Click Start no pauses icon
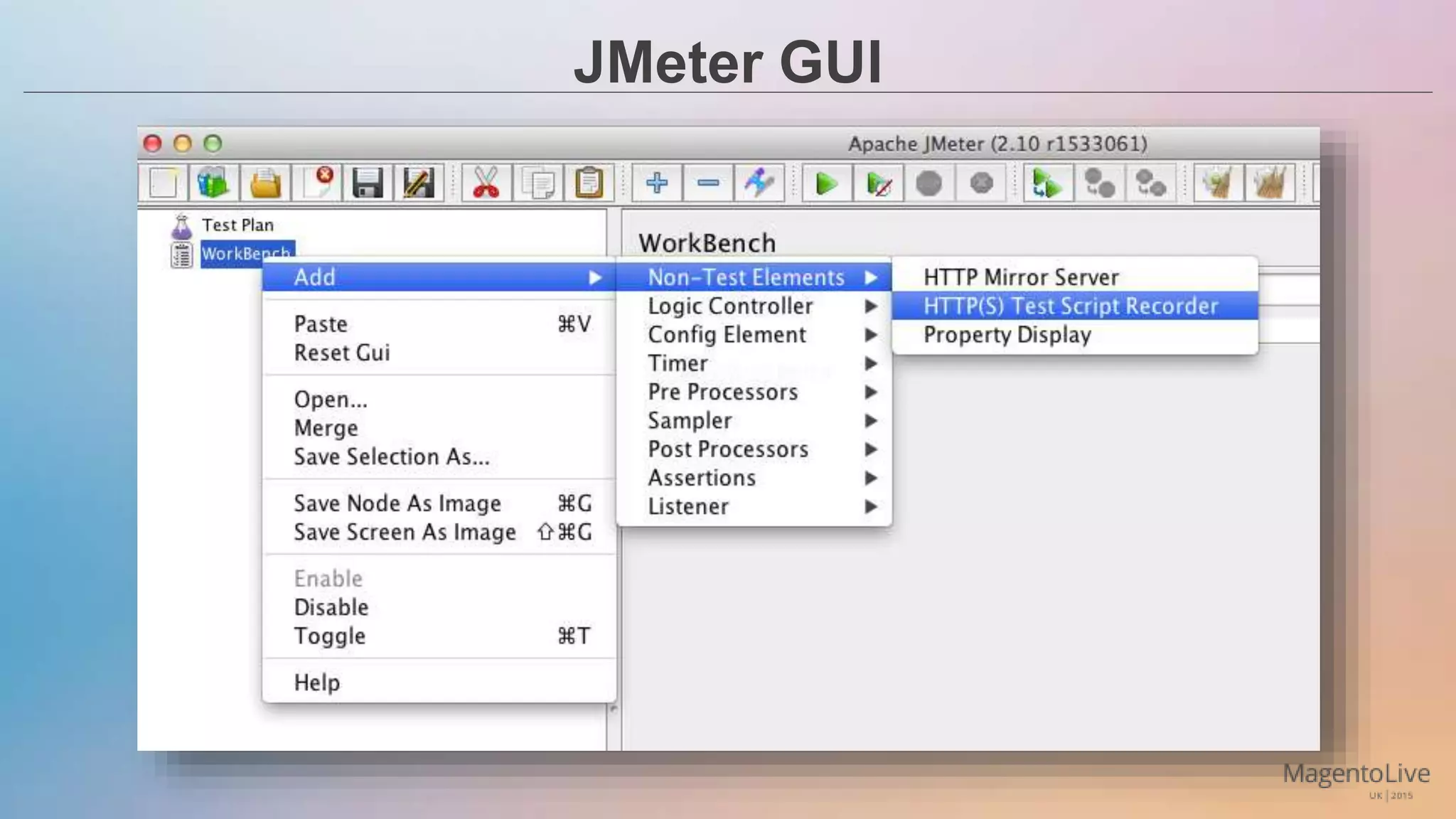1456x819 pixels. pyautogui.click(x=879, y=183)
